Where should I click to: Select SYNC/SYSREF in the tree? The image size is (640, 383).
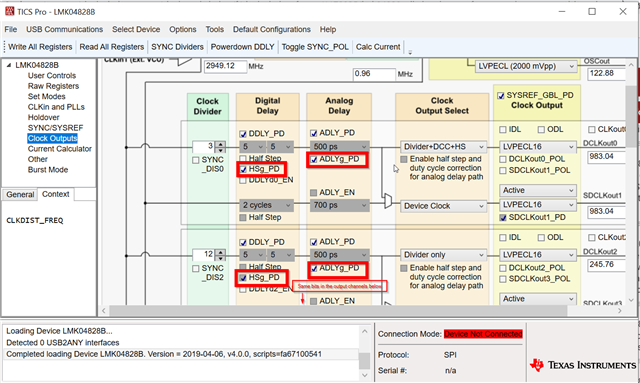55,128
